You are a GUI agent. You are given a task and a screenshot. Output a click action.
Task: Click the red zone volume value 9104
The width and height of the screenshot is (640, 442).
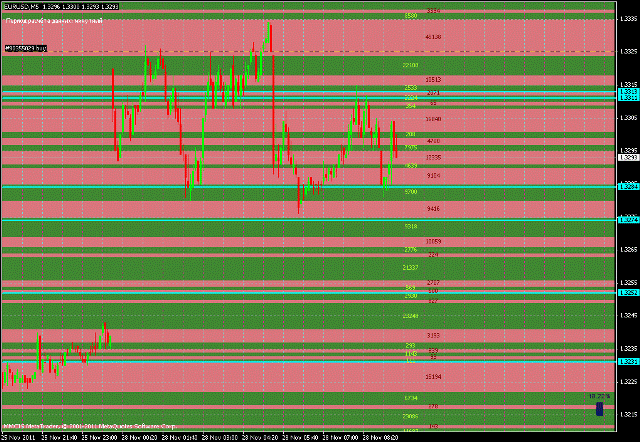pyautogui.click(x=433, y=175)
